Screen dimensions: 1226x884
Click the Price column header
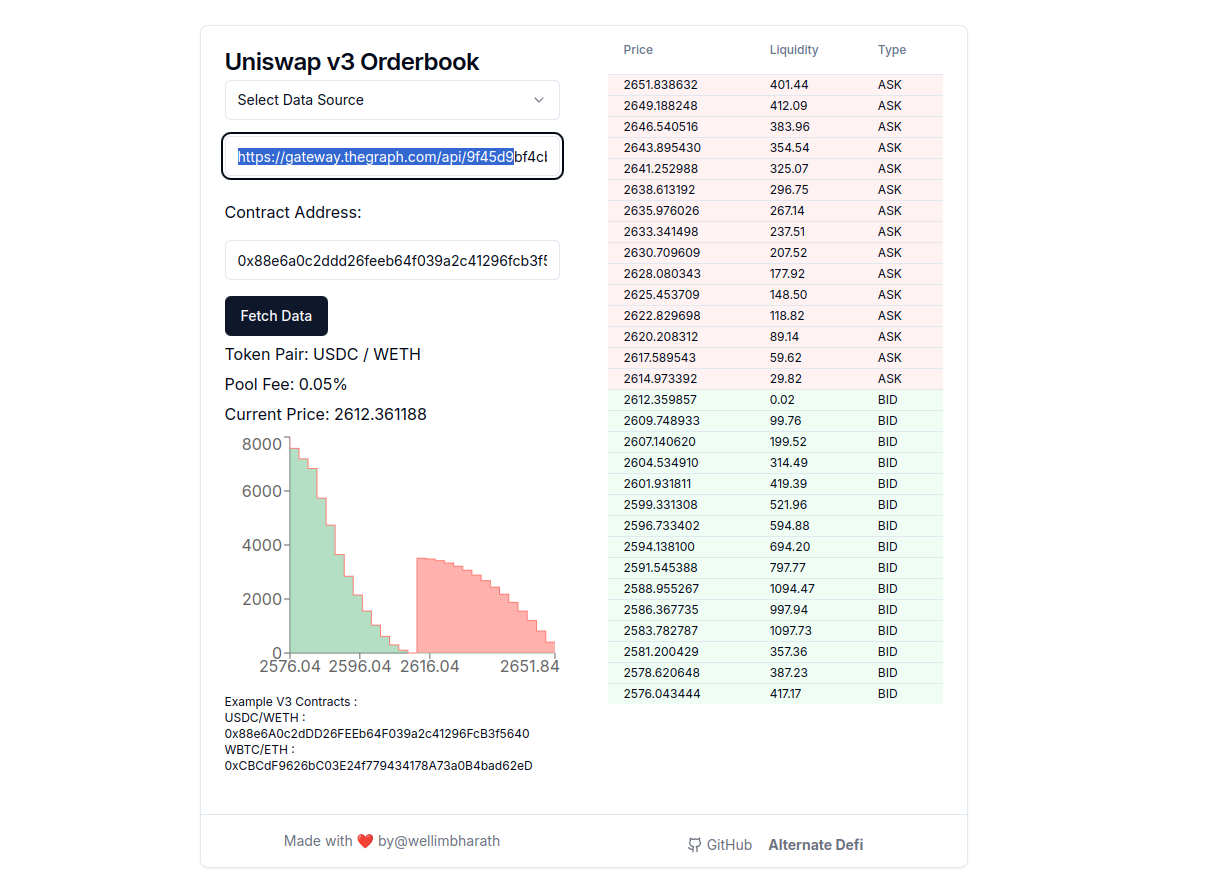[638, 50]
